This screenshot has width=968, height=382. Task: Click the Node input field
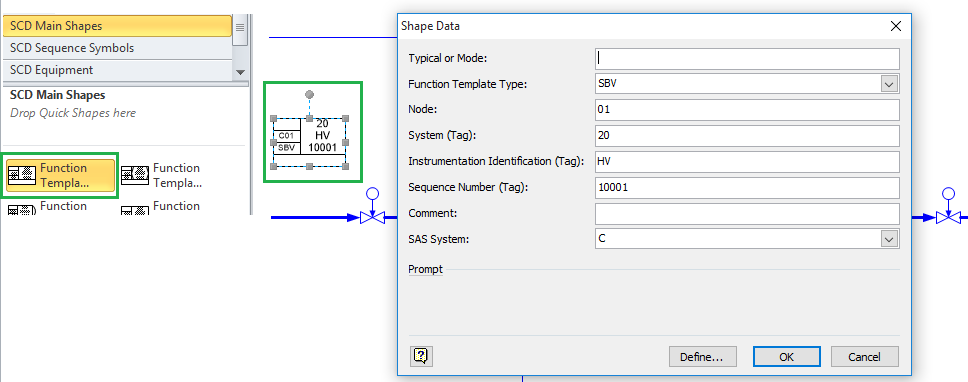[747, 110]
